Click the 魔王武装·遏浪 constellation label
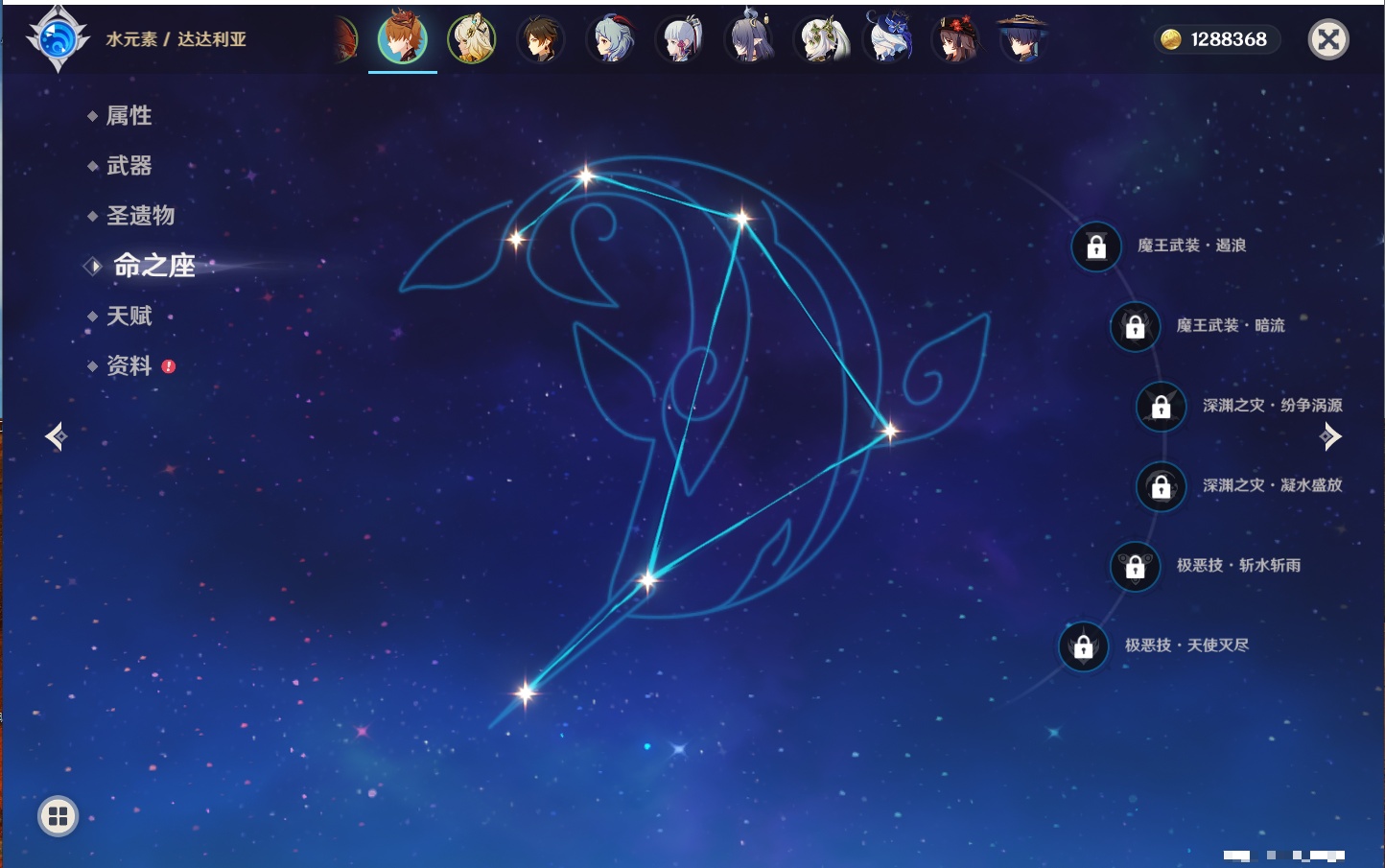This screenshot has height=868, width=1385. 1191,246
